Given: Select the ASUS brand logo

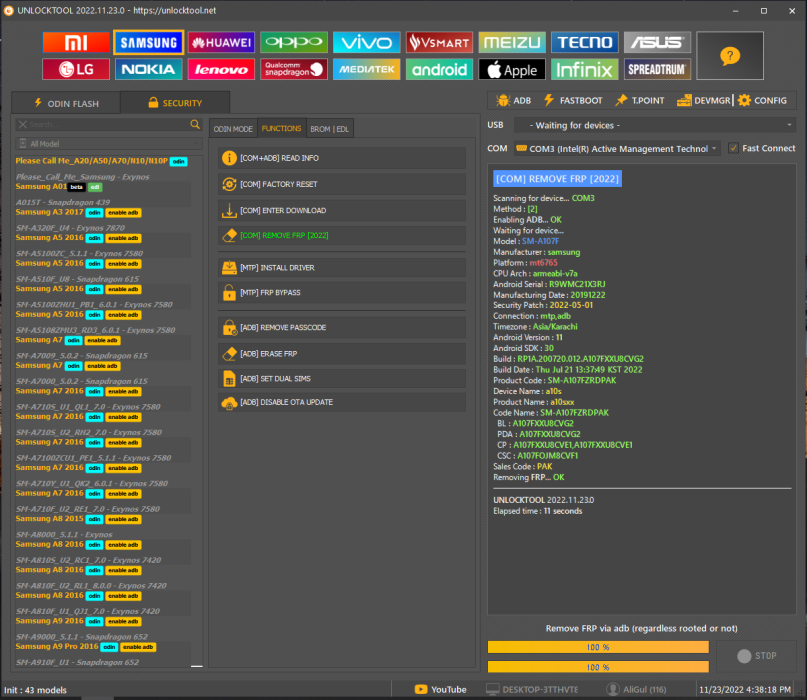Looking at the screenshot, I should tap(657, 43).
